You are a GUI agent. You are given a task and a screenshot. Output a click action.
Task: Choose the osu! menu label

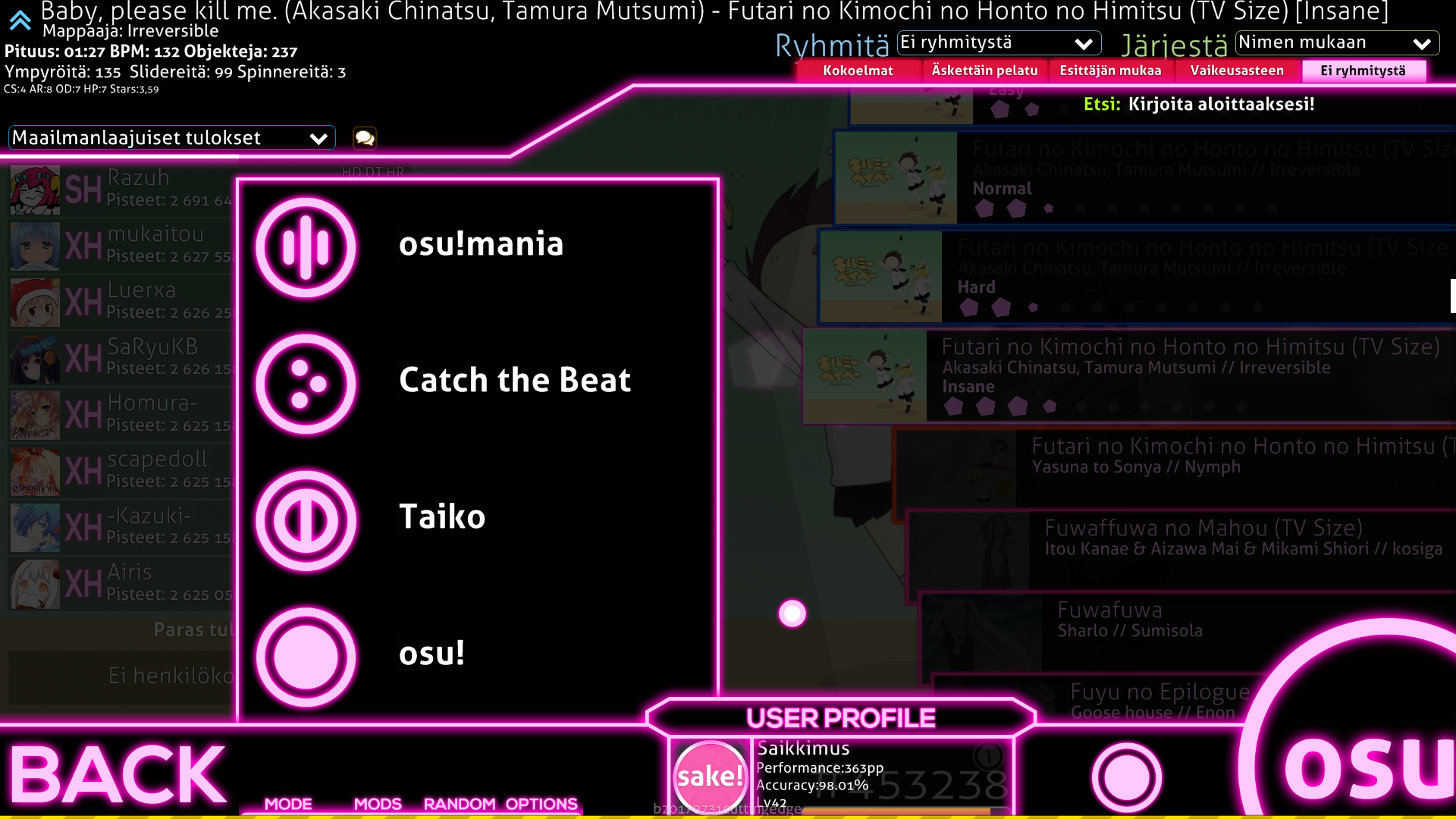coord(431,653)
